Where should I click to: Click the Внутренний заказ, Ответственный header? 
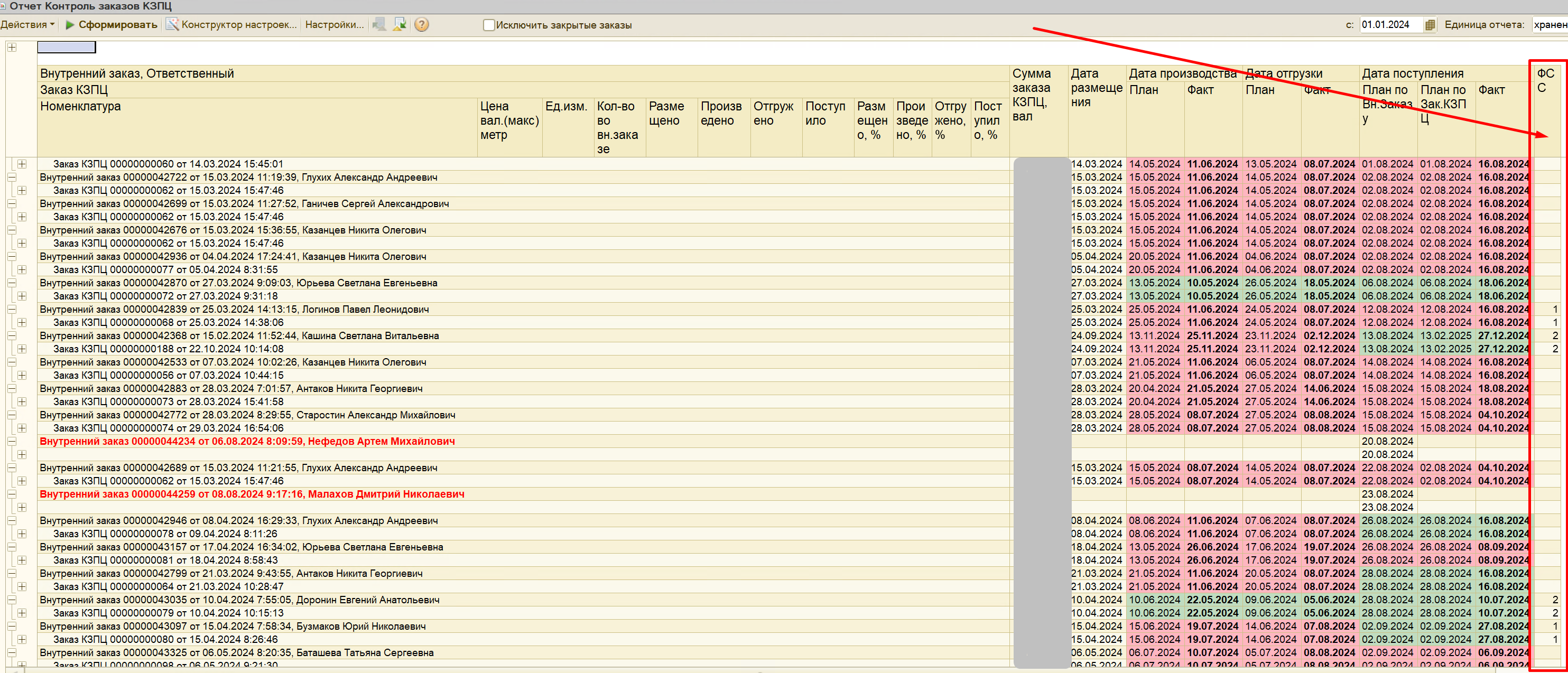(x=524, y=73)
